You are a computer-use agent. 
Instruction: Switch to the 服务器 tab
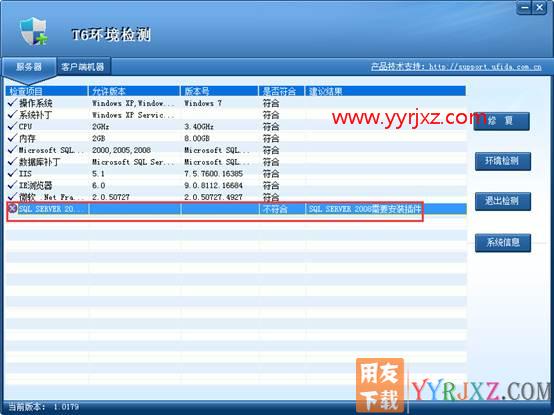pos(29,67)
